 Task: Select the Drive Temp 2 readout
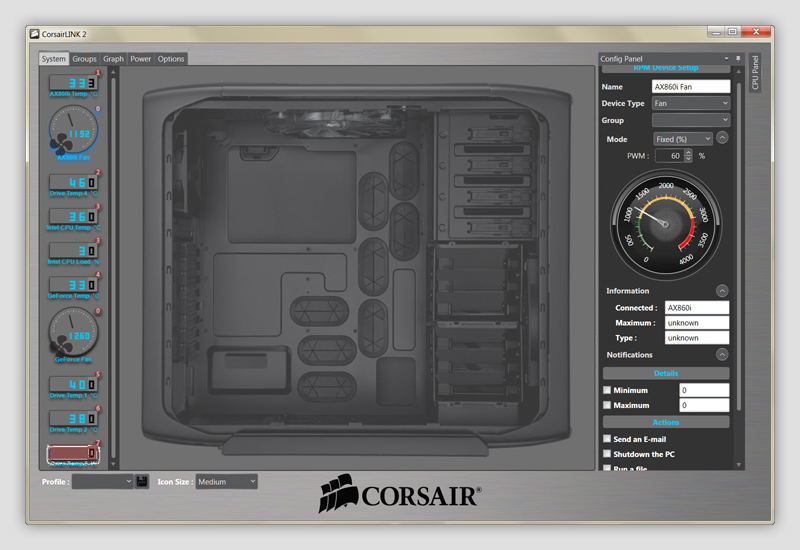pyautogui.click(x=73, y=418)
